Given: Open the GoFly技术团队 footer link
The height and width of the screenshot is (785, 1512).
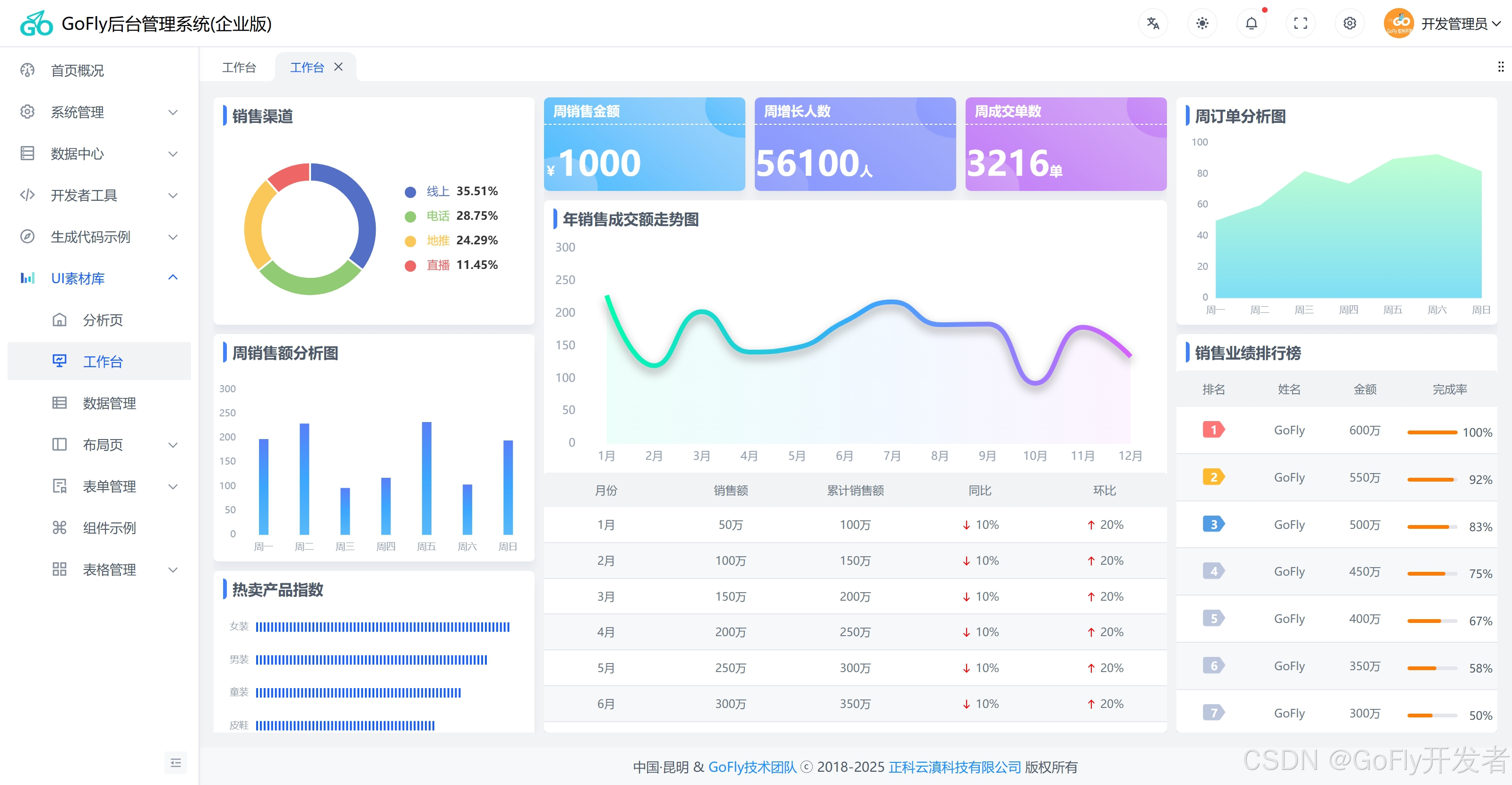Looking at the screenshot, I should point(752,767).
